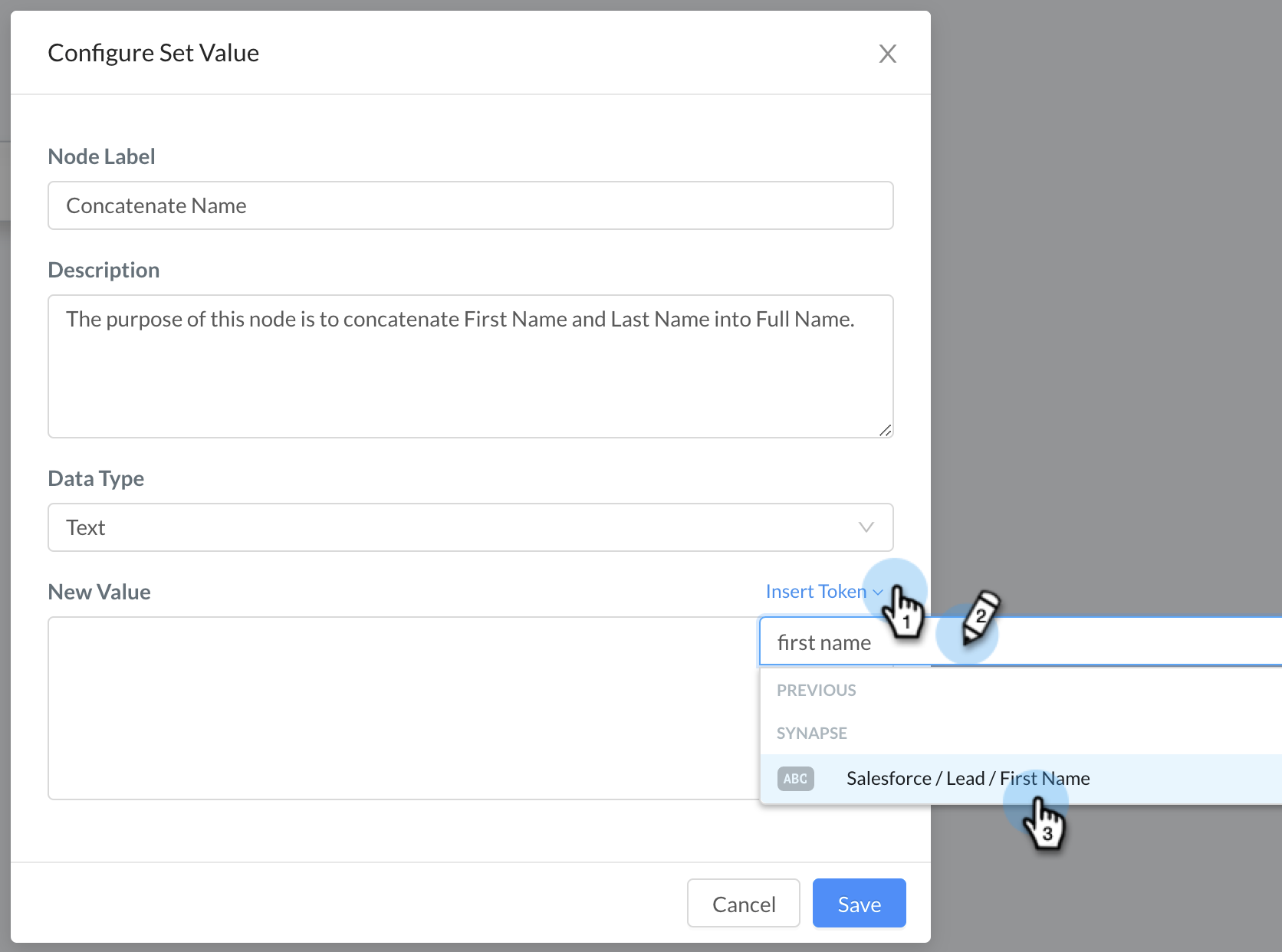The image size is (1282, 952).
Task: Click the Description heading
Action: pyautogui.click(x=104, y=270)
